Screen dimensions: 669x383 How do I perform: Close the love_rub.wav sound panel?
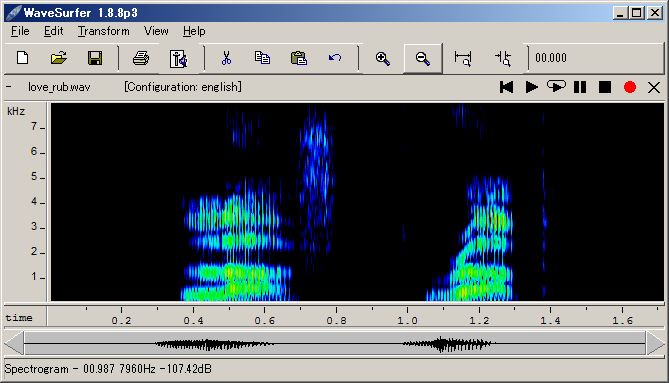pos(654,88)
